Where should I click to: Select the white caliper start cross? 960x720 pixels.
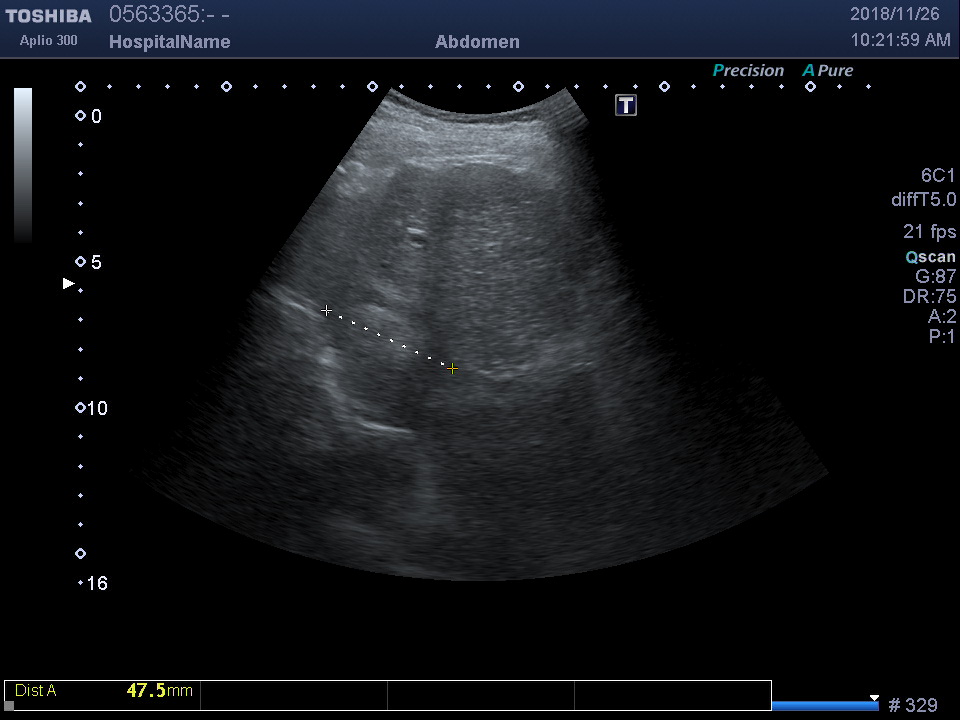pos(326,311)
